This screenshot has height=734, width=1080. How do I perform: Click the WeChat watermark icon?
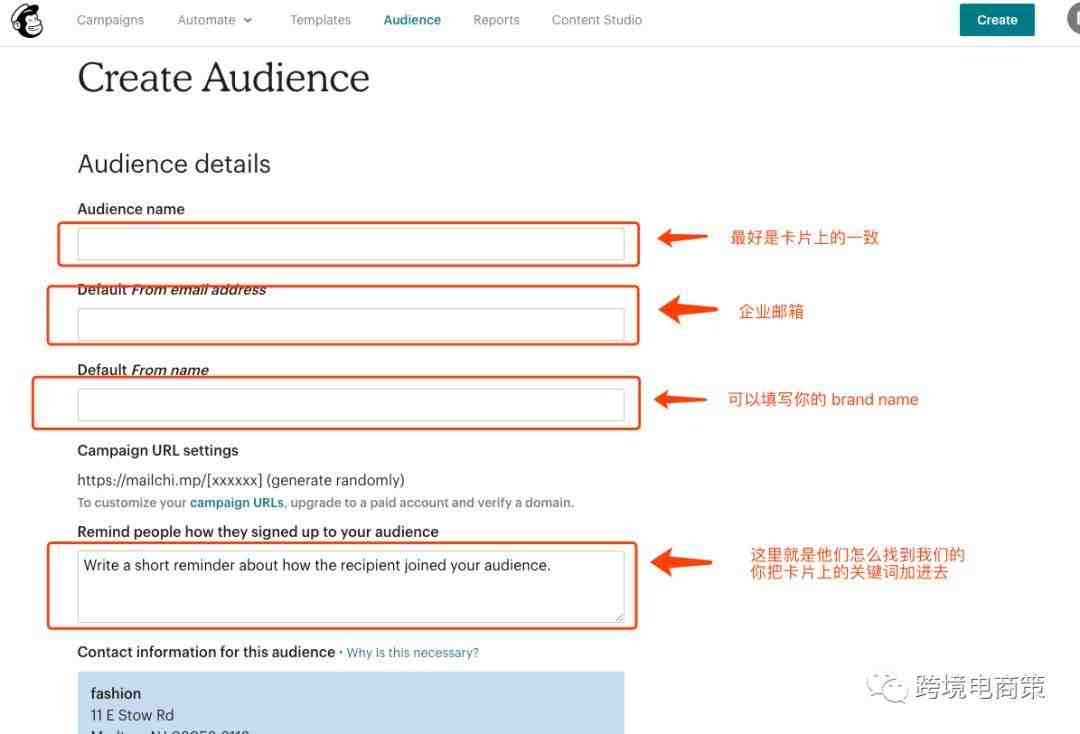pos(887,687)
